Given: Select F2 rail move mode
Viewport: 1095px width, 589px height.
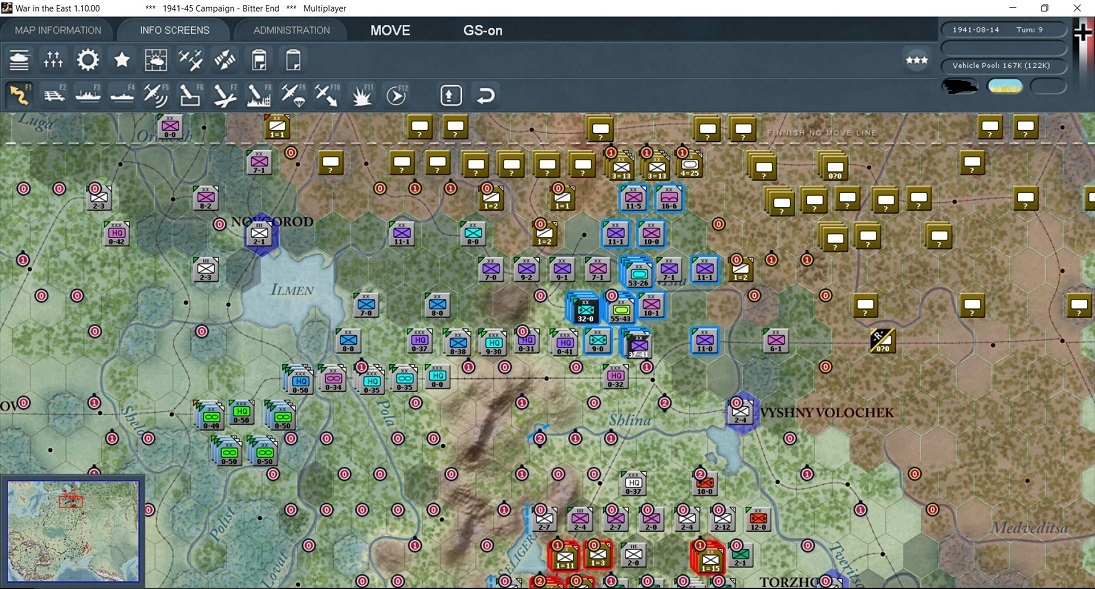Looking at the screenshot, I should click(x=54, y=95).
